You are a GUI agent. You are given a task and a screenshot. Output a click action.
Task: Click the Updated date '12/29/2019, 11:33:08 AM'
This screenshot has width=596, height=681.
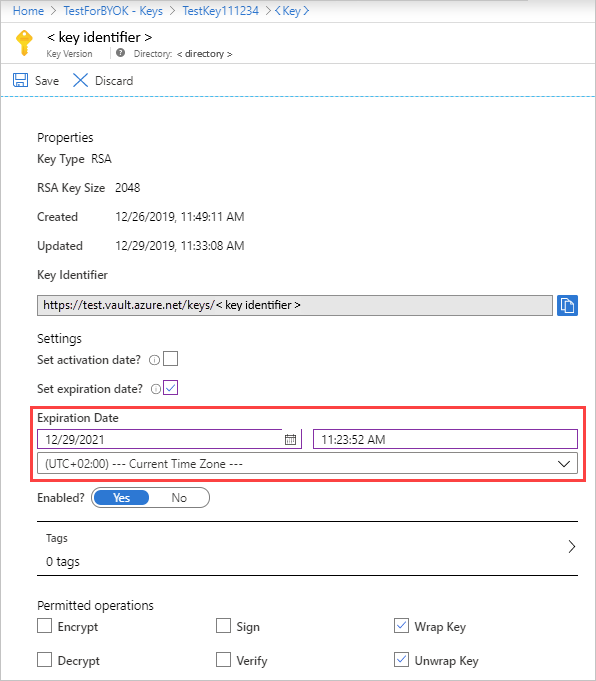tap(180, 246)
